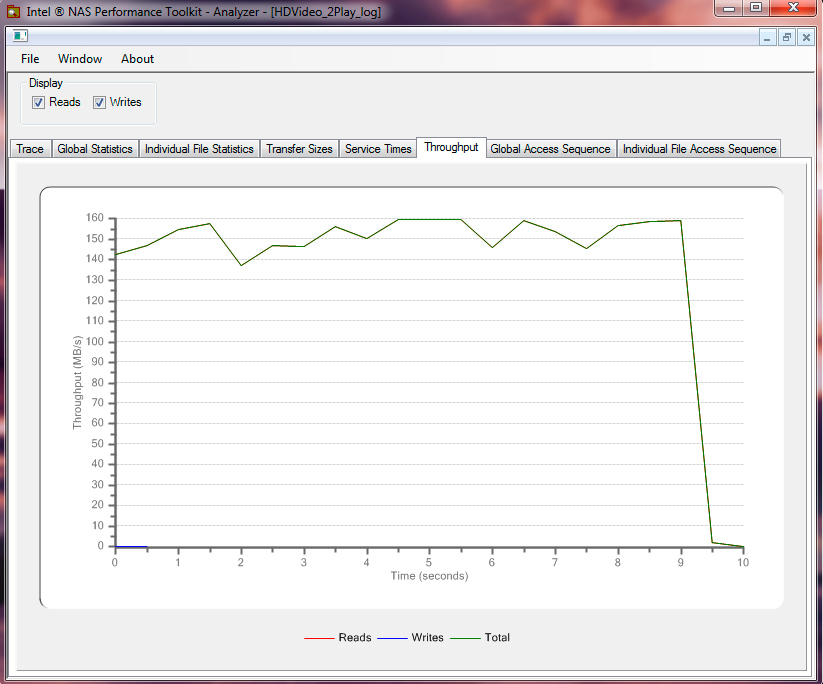The height and width of the screenshot is (684, 823).
Task: Open Individual File Access Sequence tab
Action: tap(699, 149)
